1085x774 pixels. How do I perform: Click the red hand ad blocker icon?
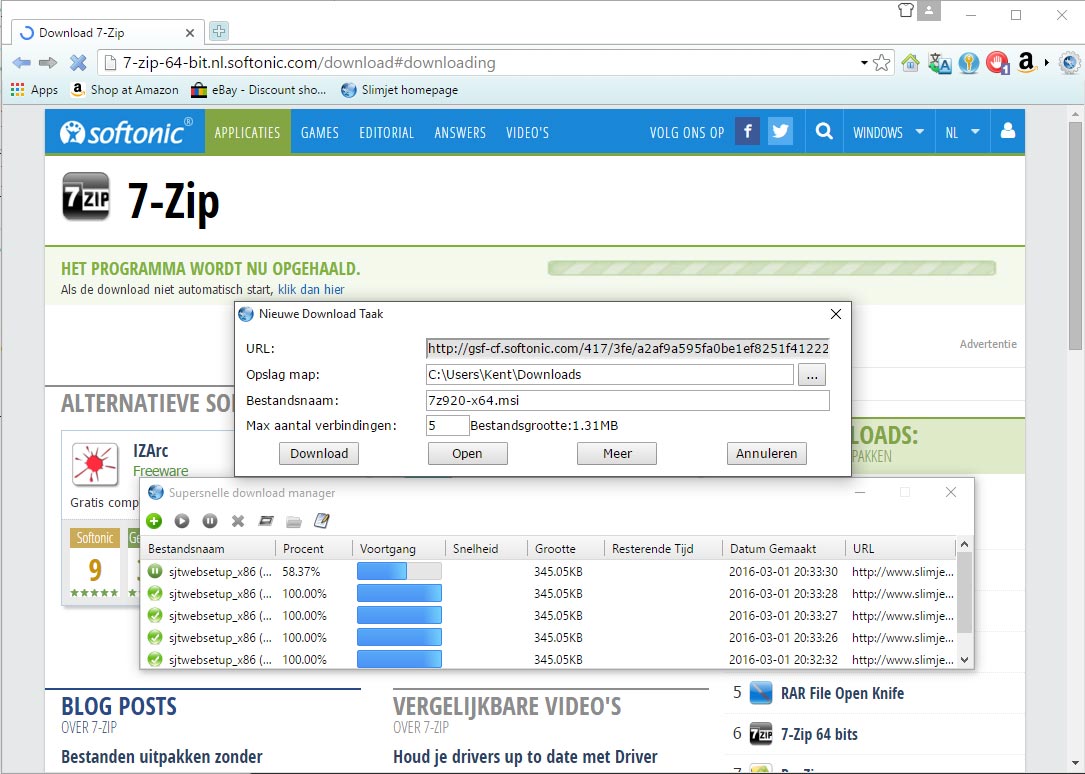(x=997, y=63)
